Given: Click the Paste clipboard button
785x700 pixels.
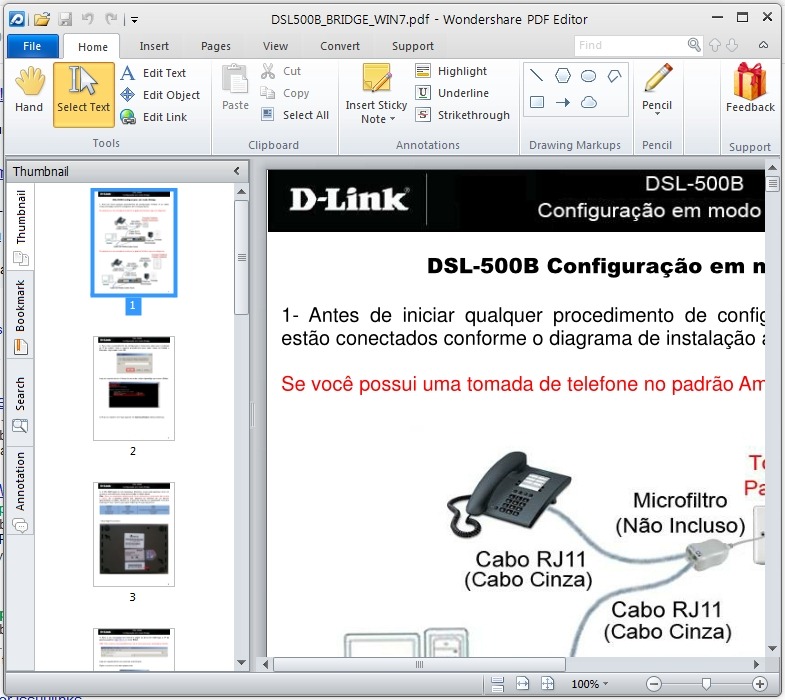Looking at the screenshot, I should pos(235,88).
